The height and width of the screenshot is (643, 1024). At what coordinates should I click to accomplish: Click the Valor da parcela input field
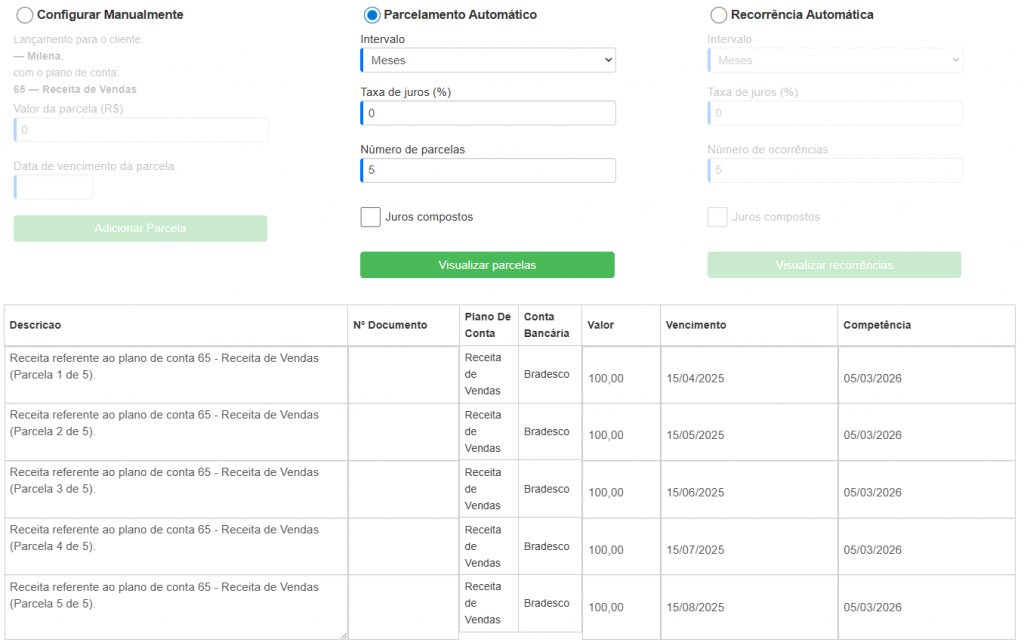tap(141, 129)
